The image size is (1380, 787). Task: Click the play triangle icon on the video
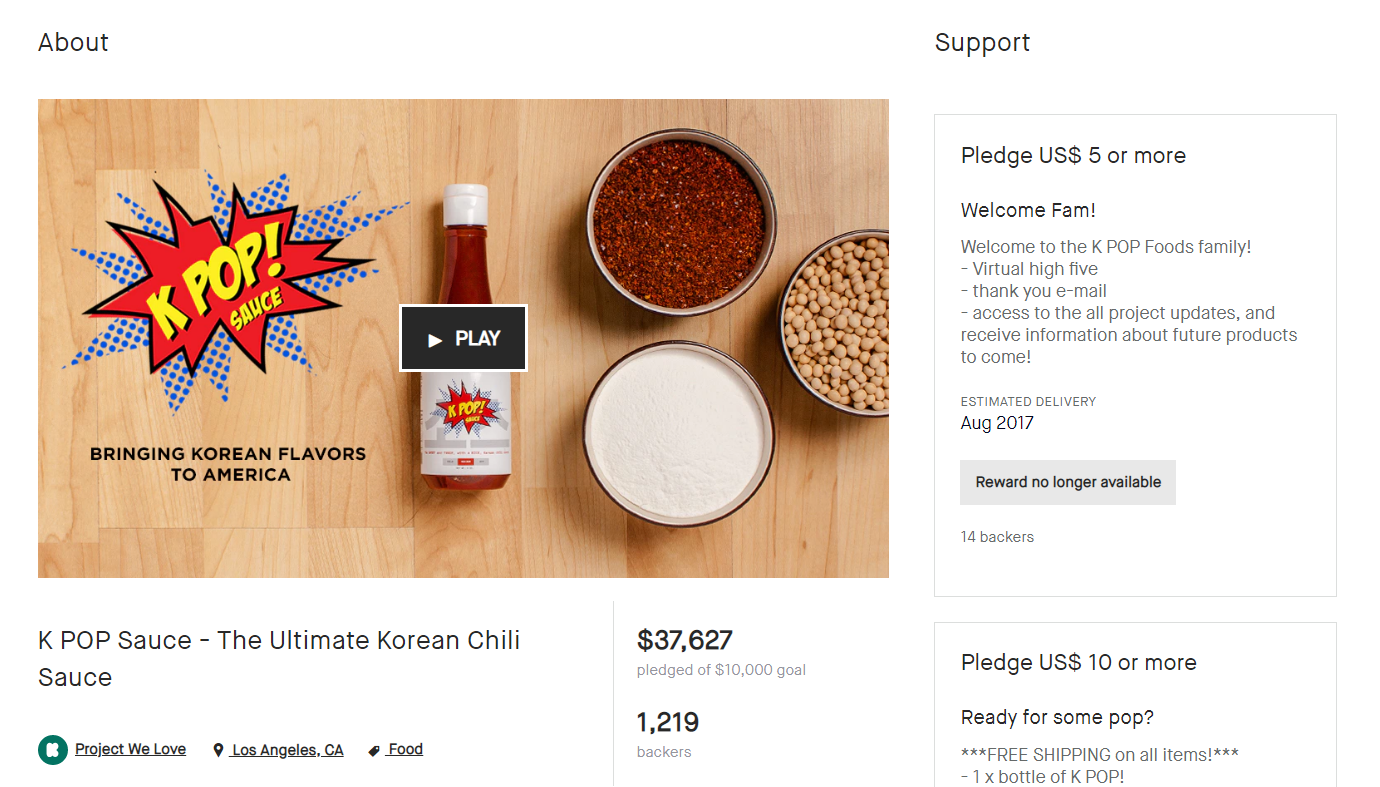click(x=435, y=340)
